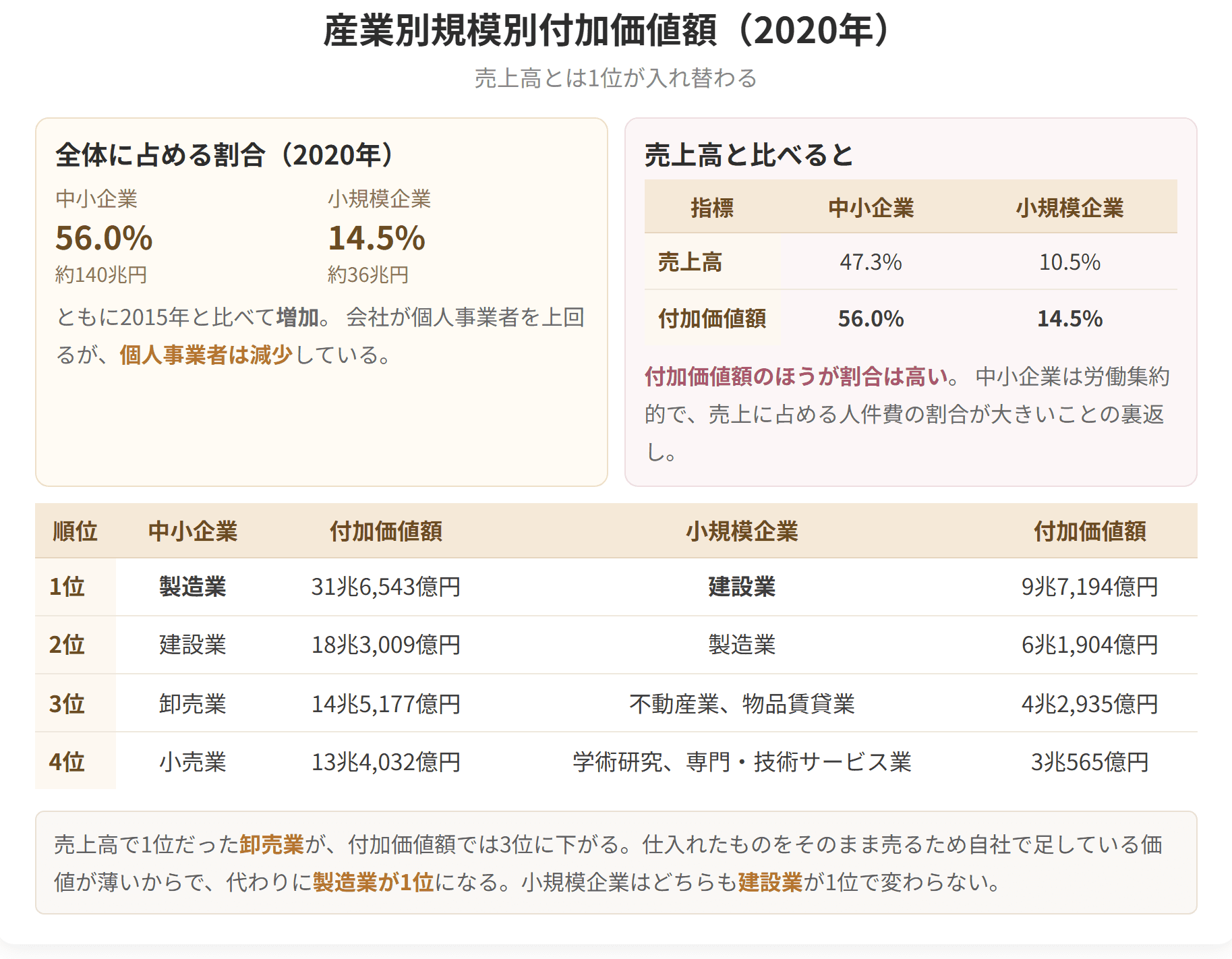Click the card heading "売上高と比べると"

coord(749,154)
